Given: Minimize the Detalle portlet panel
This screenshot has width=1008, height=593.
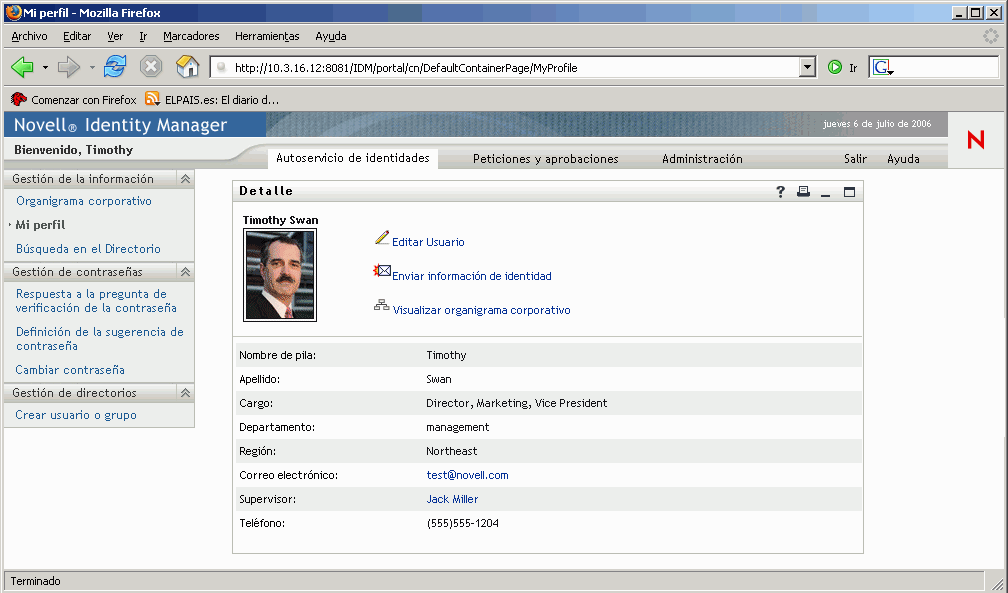Looking at the screenshot, I should 826,192.
